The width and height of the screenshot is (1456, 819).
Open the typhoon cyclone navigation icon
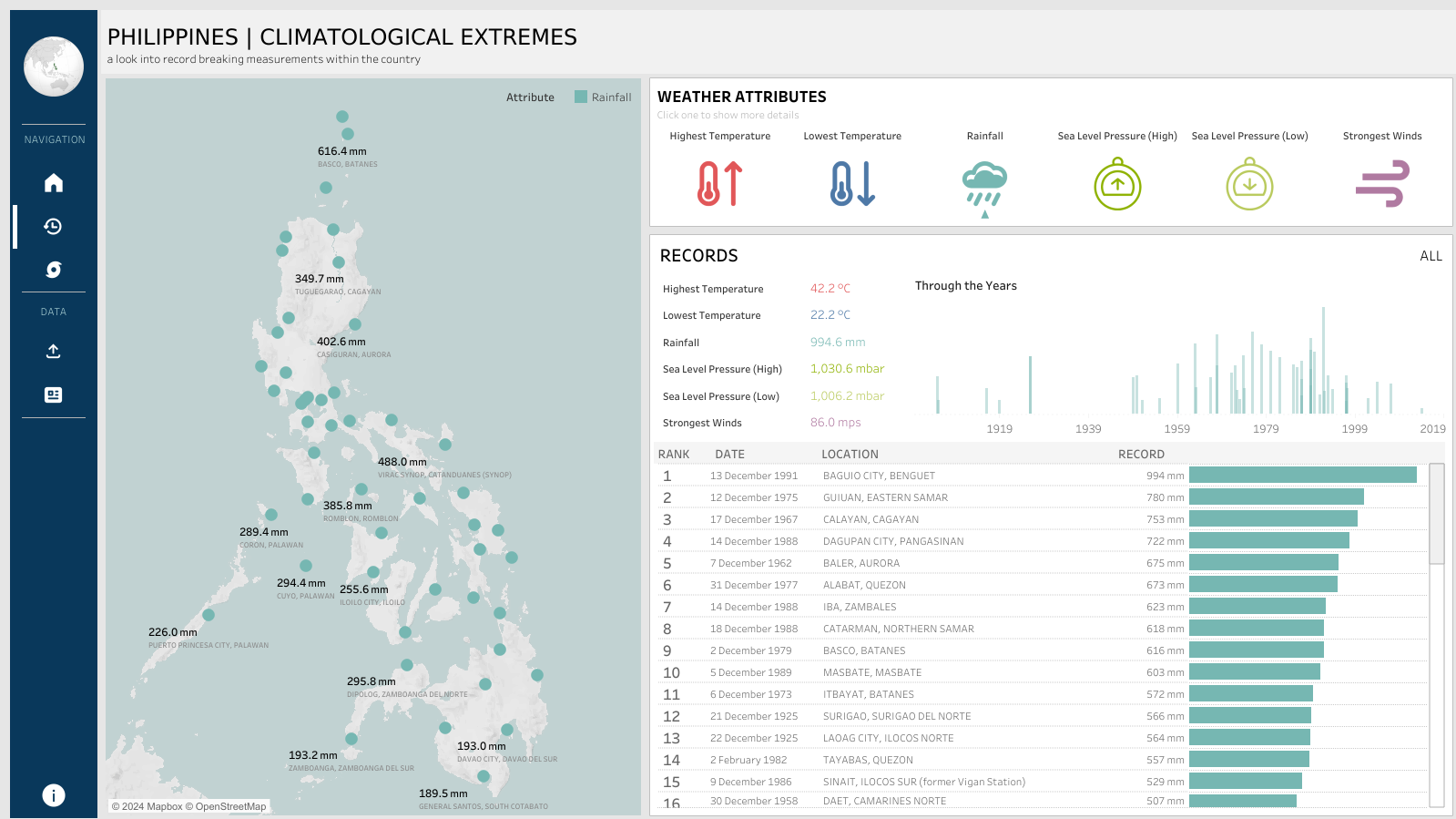[54, 270]
